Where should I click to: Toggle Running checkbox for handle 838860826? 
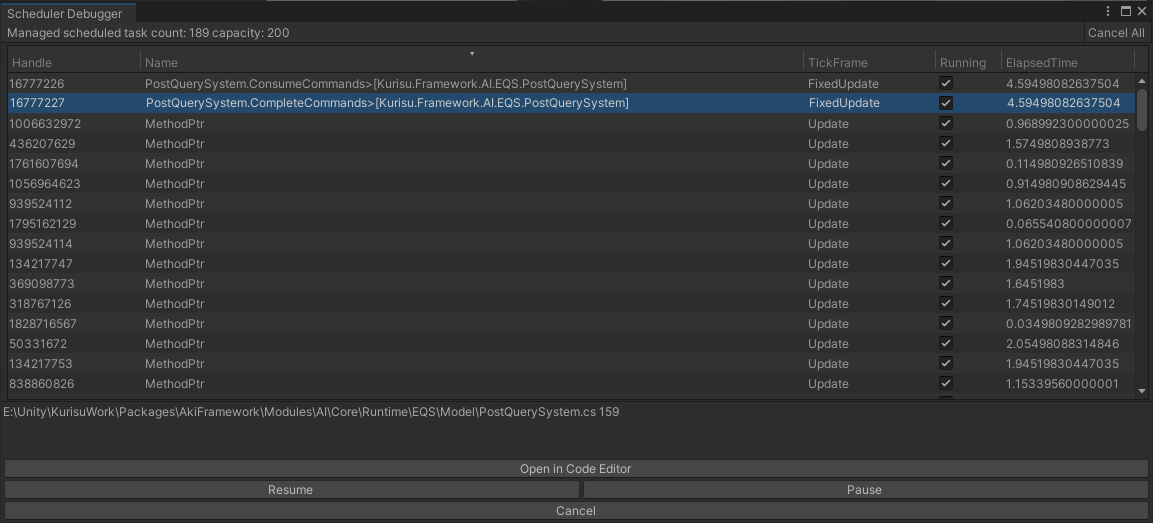coord(946,383)
